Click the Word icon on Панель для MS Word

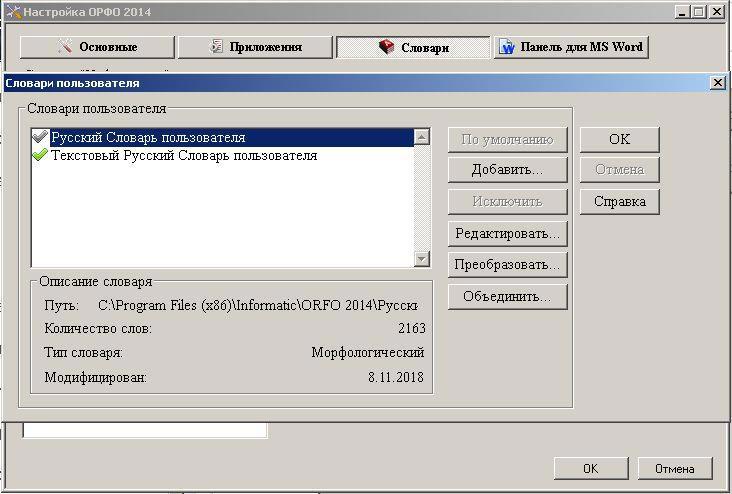coord(508,47)
